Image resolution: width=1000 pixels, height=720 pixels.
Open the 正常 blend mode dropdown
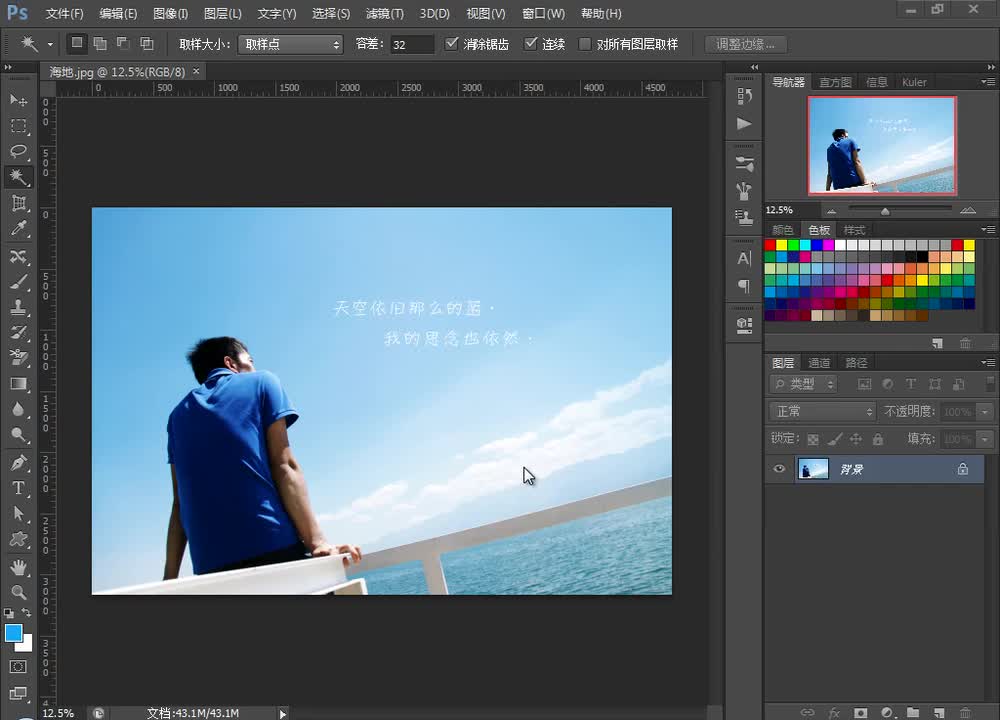click(x=824, y=411)
